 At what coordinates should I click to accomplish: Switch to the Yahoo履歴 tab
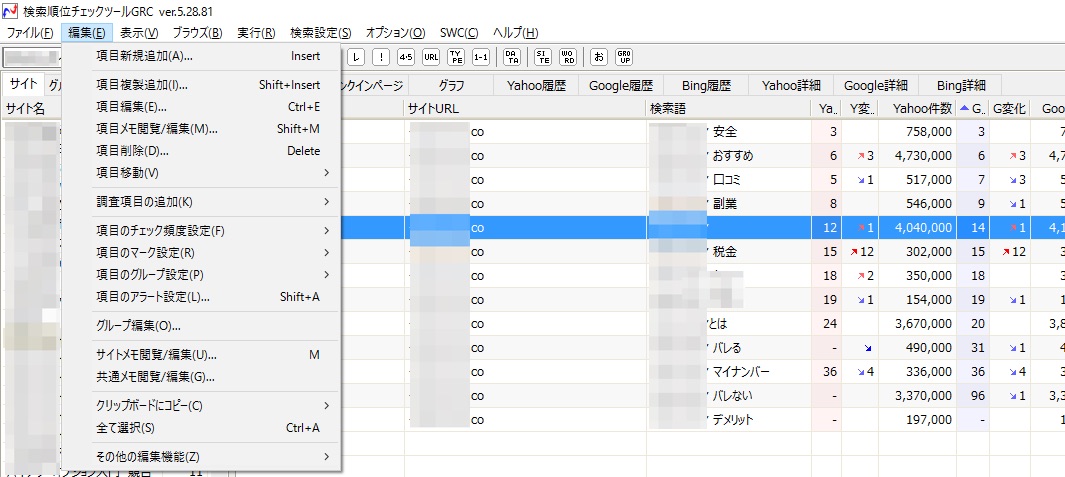535,86
